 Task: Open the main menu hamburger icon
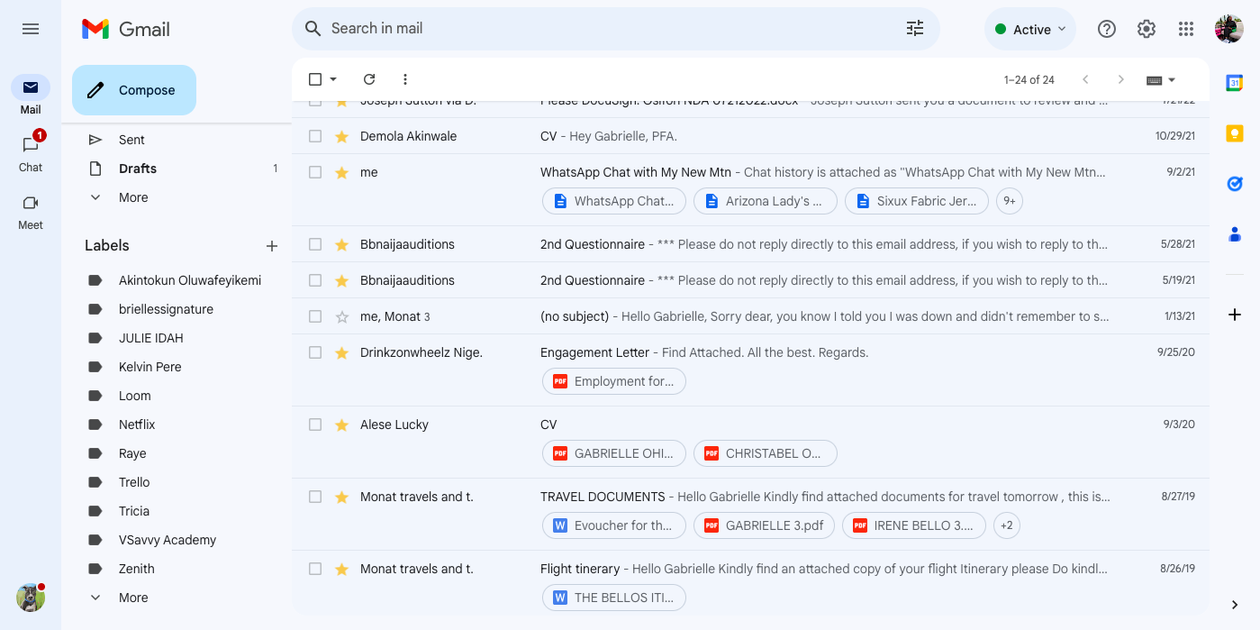31,29
